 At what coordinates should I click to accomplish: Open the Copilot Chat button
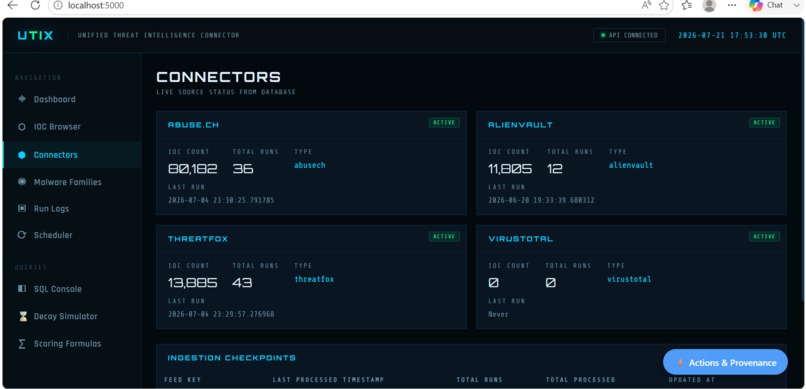766,5
